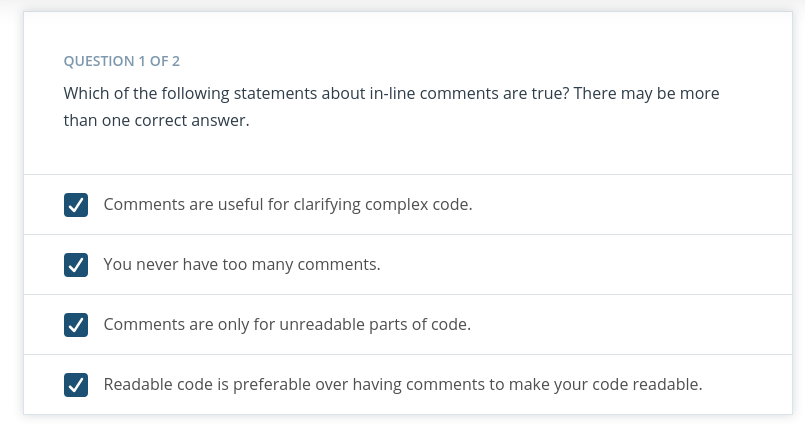Click the empty card area above the question heading
Image resolution: width=805 pixels, height=429 pixels.
pyautogui.click(x=408, y=32)
